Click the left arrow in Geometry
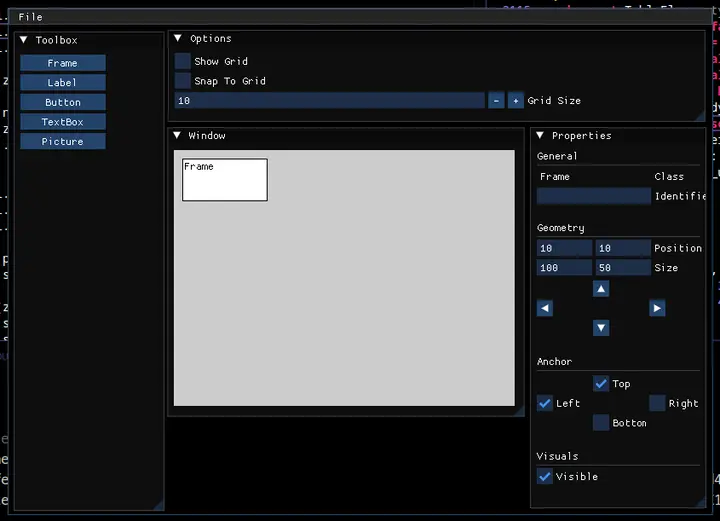Viewport: 720px width, 521px height. pos(545,308)
